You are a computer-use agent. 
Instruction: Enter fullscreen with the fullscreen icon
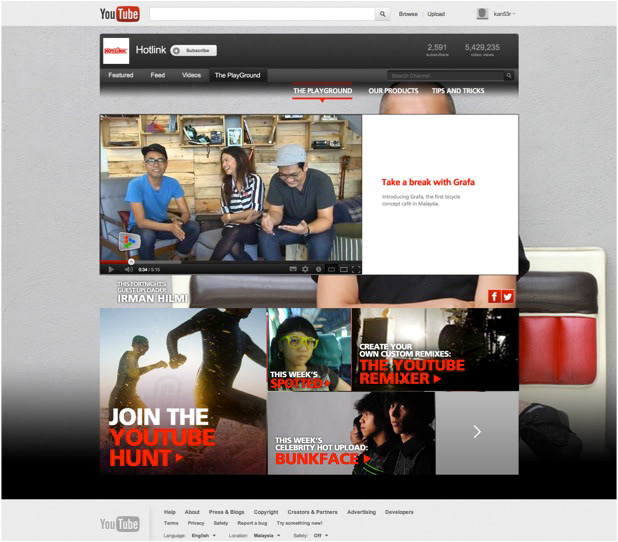click(x=356, y=269)
